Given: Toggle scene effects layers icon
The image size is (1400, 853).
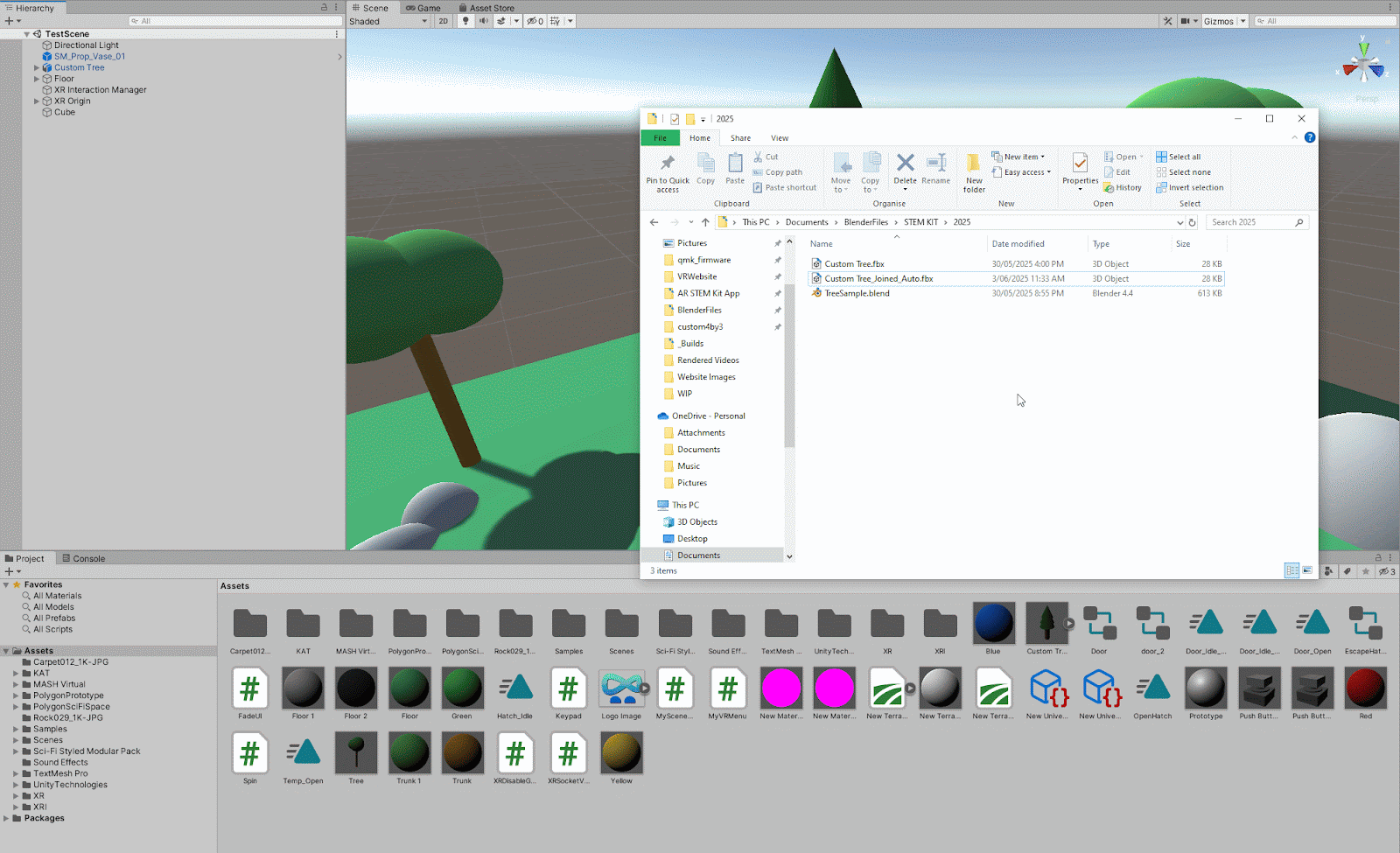Looking at the screenshot, I should click(x=501, y=21).
